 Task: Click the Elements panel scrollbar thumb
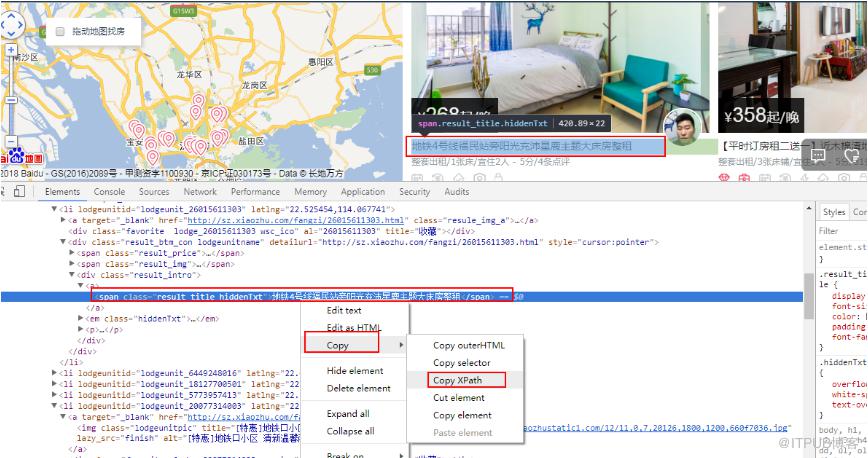[x=809, y=296]
